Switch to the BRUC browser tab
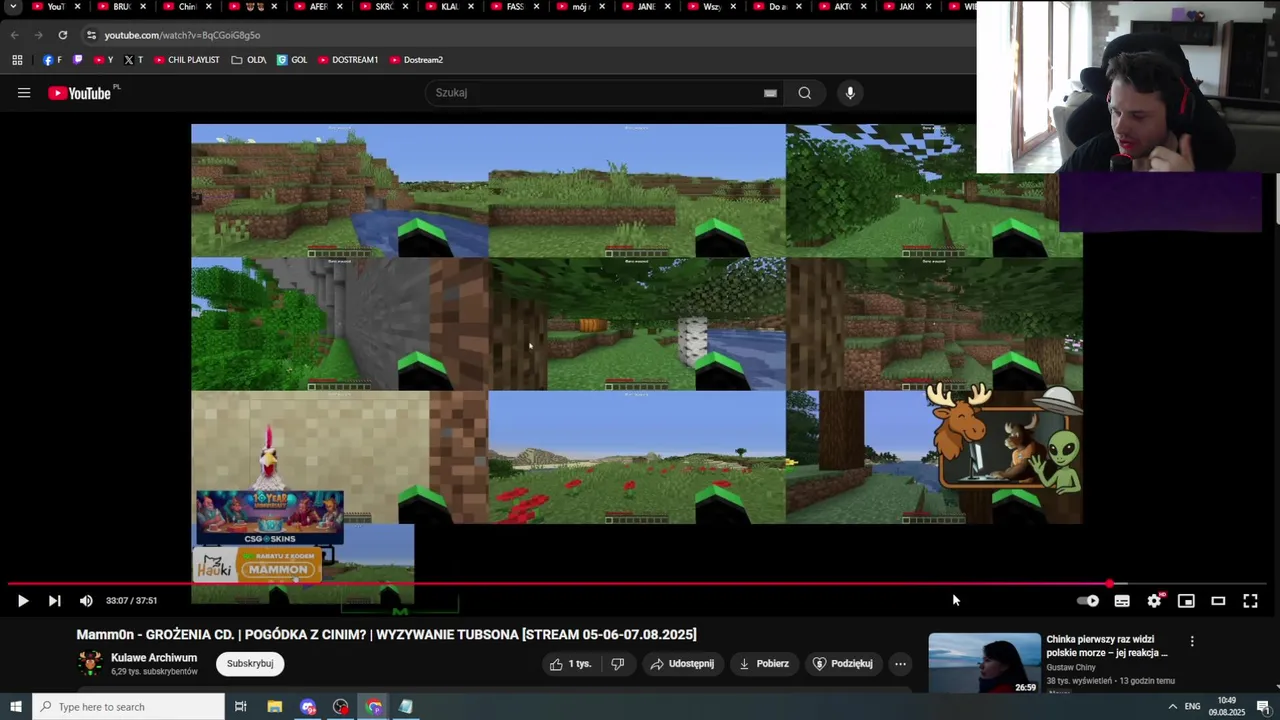Screen dimensions: 1280x720 [122, 7]
